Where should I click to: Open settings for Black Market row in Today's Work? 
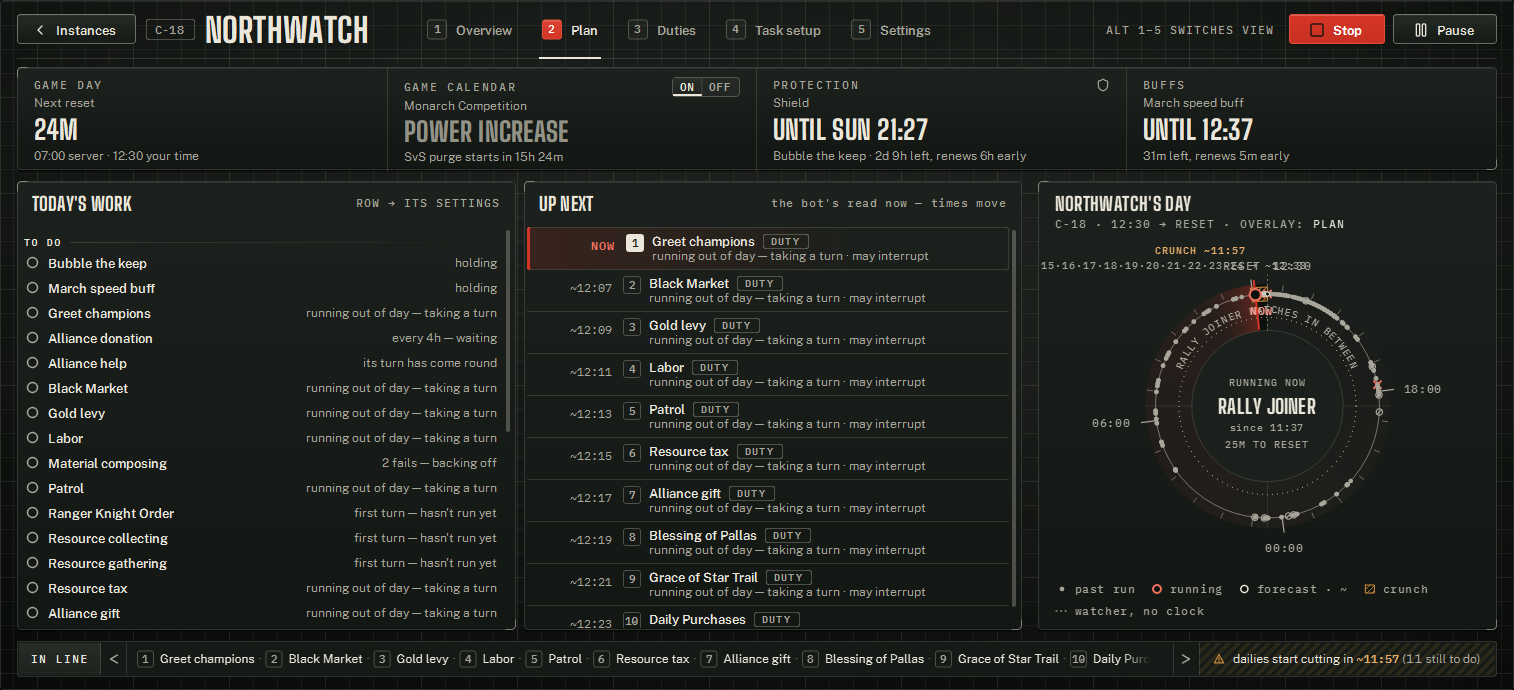pos(263,388)
